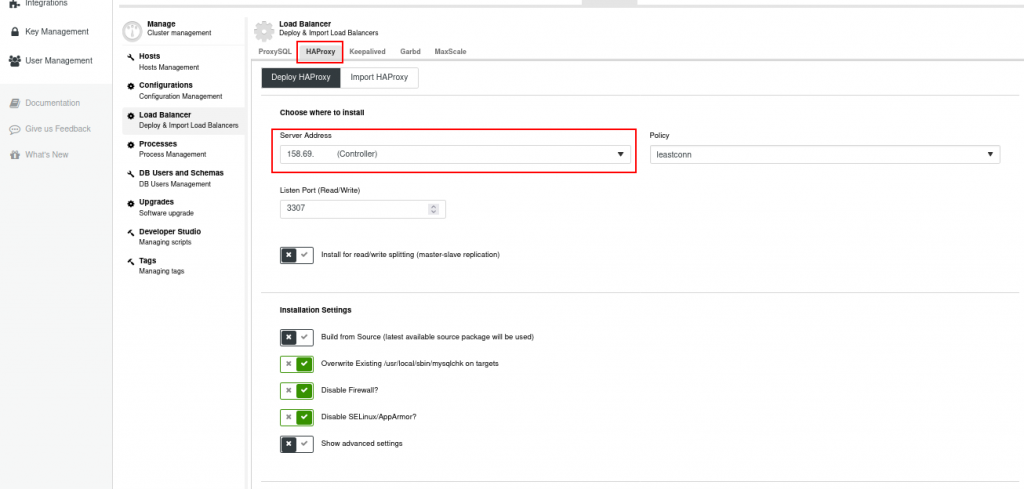Open the Policy leastconn dropdown
The image size is (1024, 489).
tap(825, 154)
